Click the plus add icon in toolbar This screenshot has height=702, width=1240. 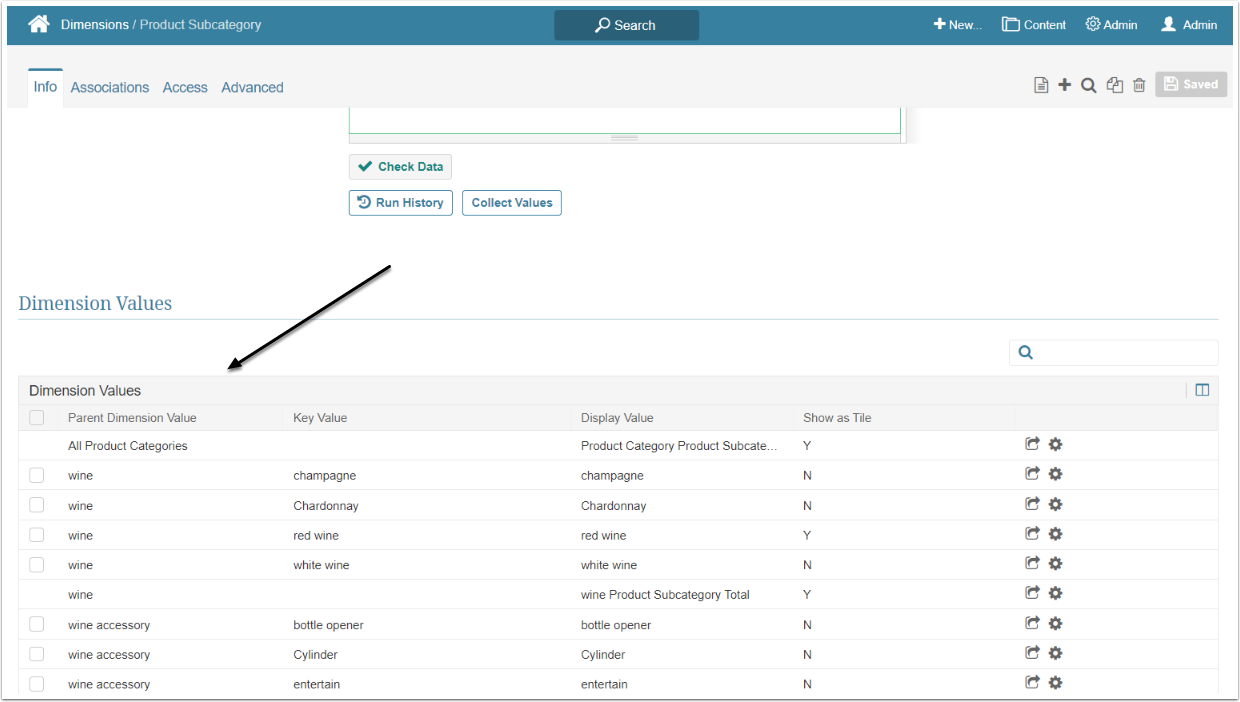(1064, 85)
